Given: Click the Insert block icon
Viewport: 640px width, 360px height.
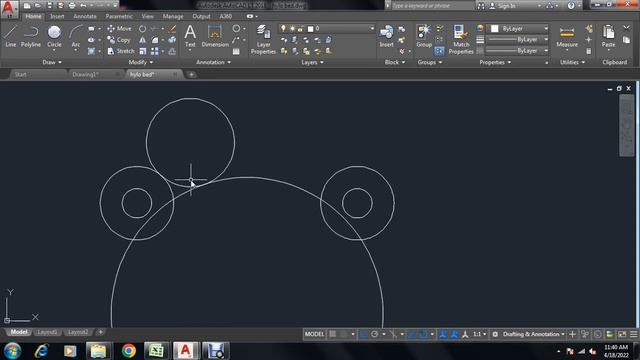Looking at the screenshot, I should tap(386, 36).
